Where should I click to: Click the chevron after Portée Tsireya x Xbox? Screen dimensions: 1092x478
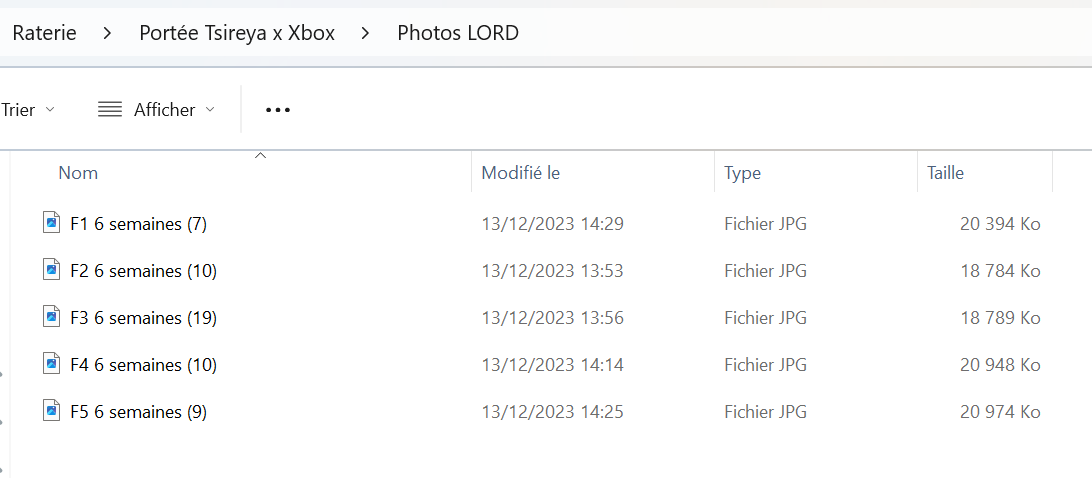(366, 33)
